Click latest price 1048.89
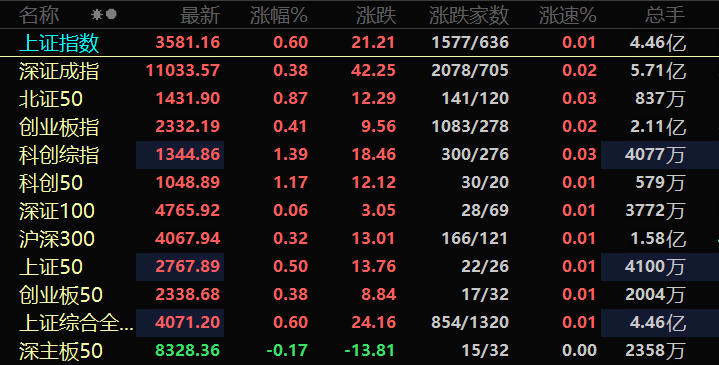The height and width of the screenshot is (365, 719). 188,182
